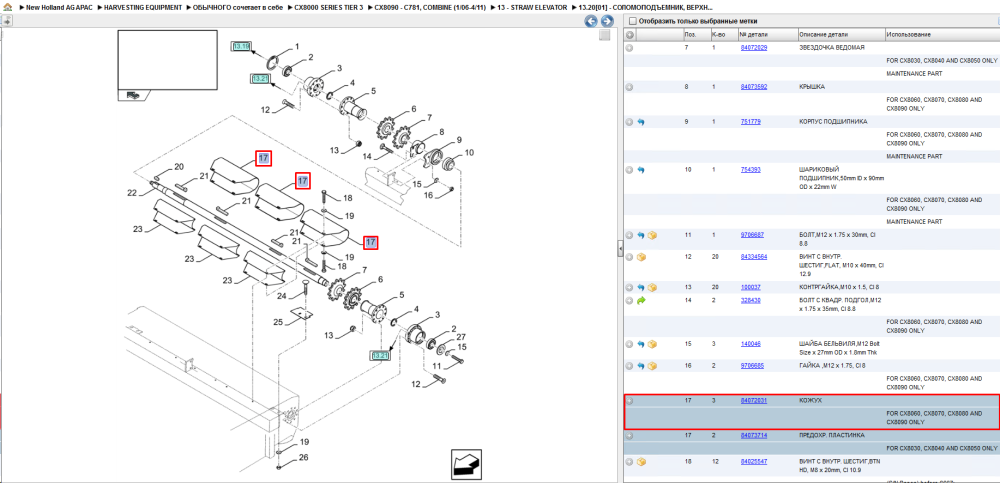
Task: Select callout 24 bolt in the diagram
Action: 281,296
